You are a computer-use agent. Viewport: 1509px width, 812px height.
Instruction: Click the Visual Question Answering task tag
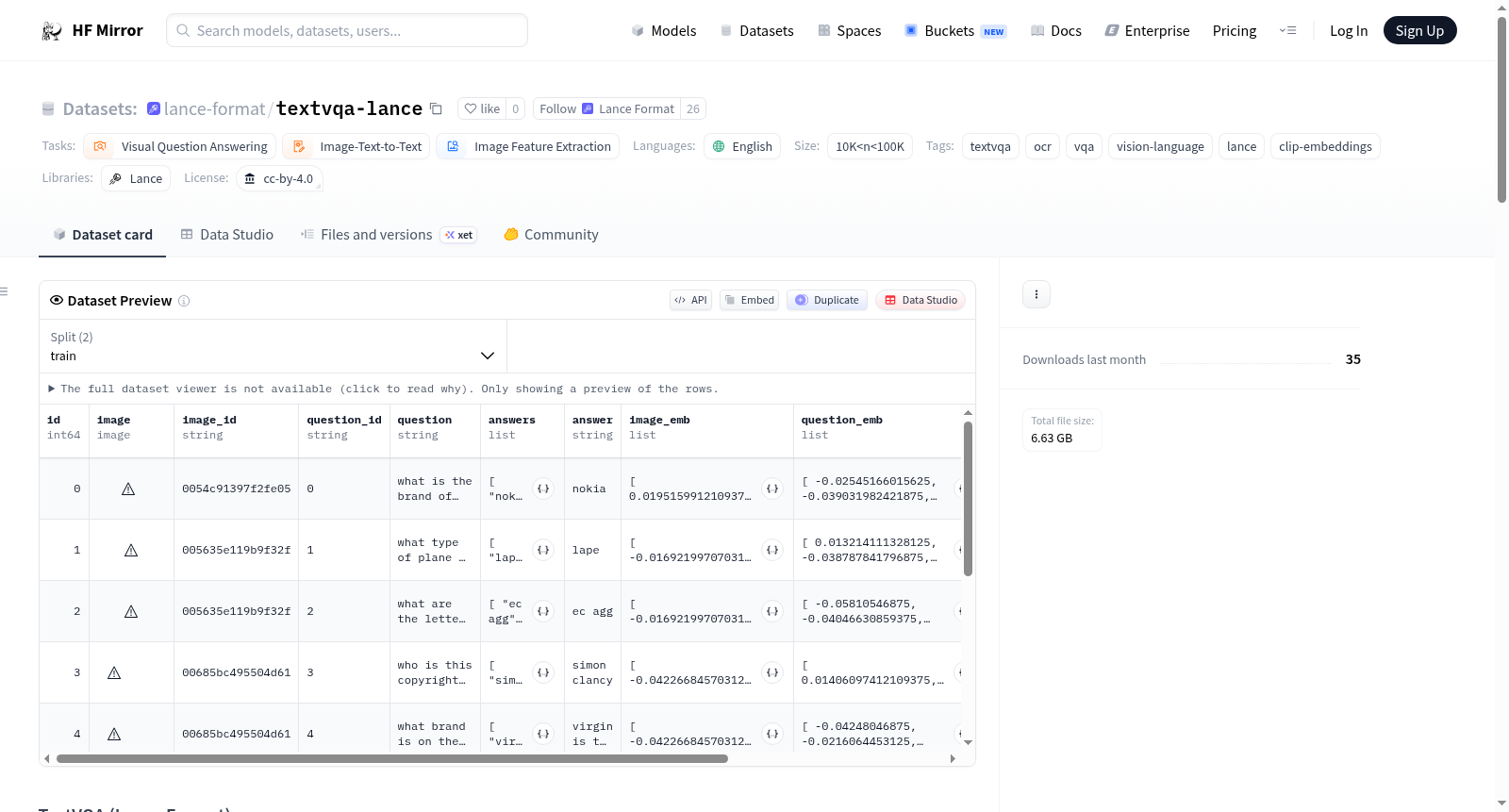[180, 146]
